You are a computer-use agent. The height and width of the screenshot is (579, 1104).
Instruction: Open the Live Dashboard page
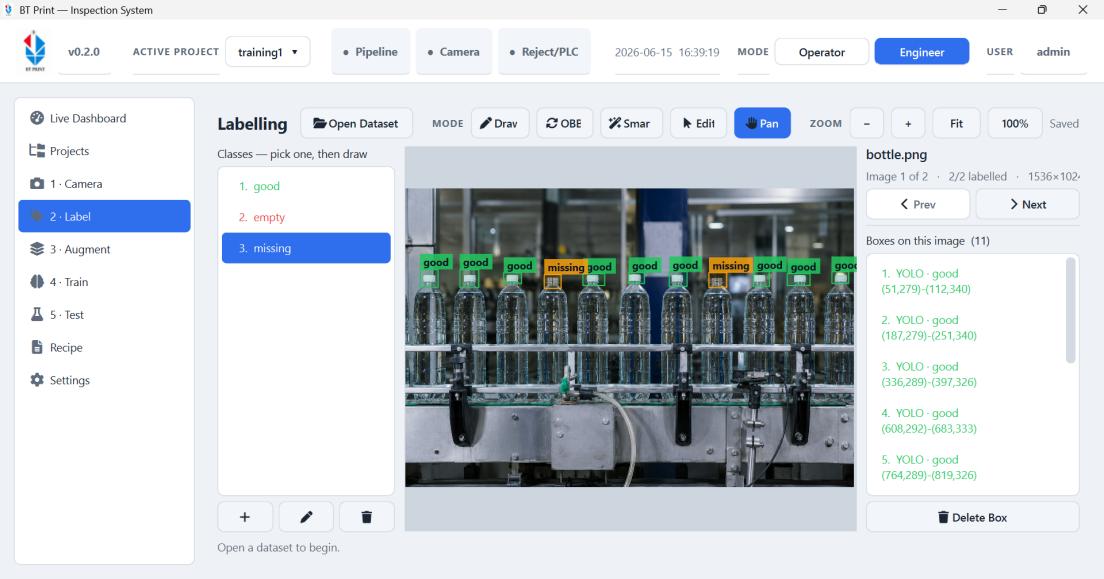pos(104,118)
